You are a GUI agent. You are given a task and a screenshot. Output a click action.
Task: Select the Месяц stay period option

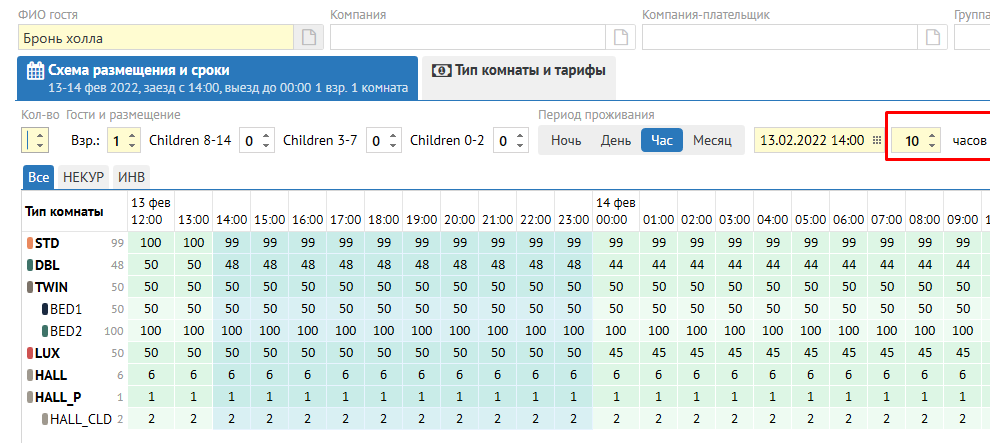coord(712,141)
